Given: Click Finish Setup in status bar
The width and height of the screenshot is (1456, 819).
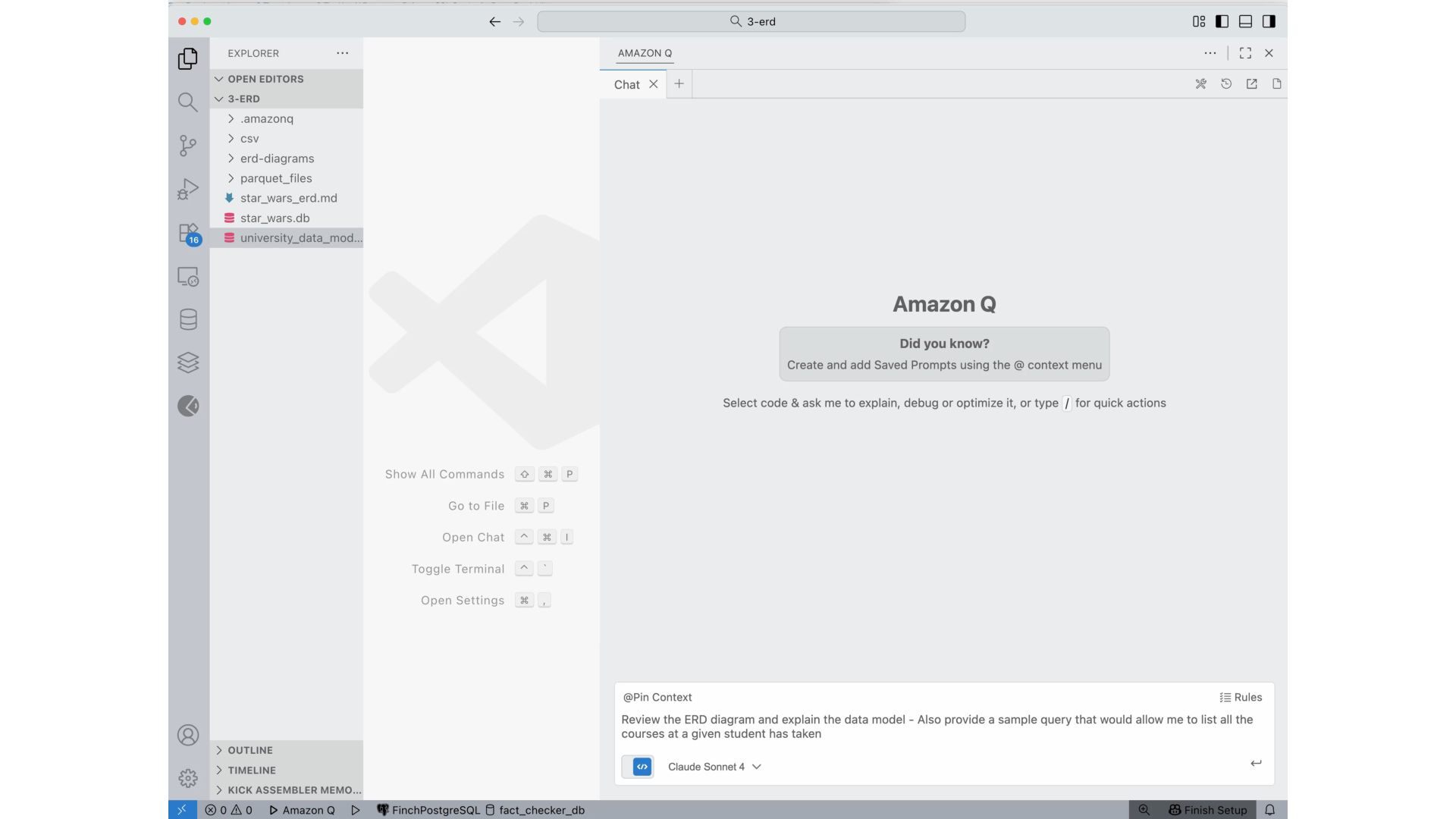Looking at the screenshot, I should click(x=1207, y=810).
